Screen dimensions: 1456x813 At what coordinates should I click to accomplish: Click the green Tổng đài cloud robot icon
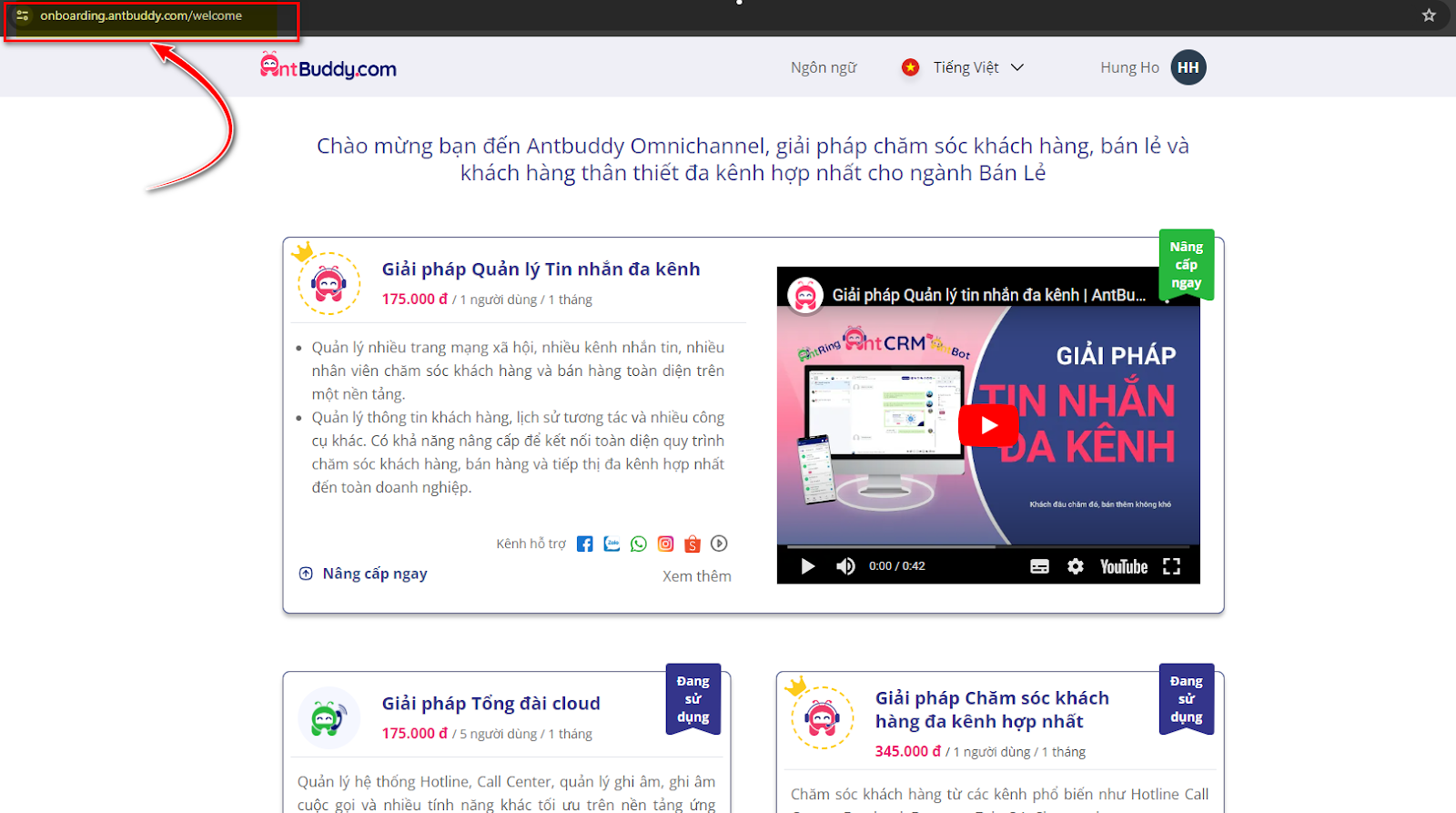(x=329, y=717)
